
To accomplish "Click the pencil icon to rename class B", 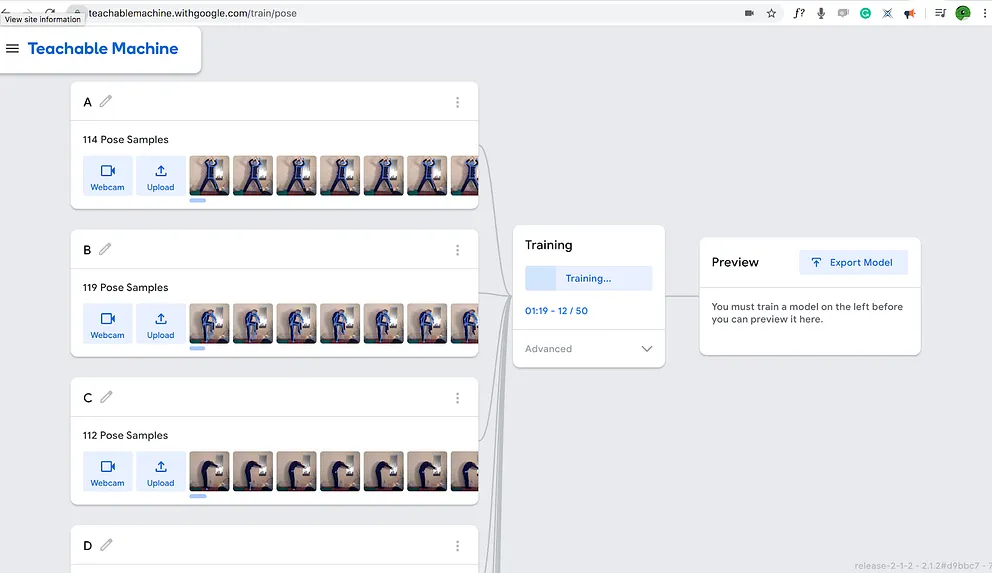I will 106,249.
